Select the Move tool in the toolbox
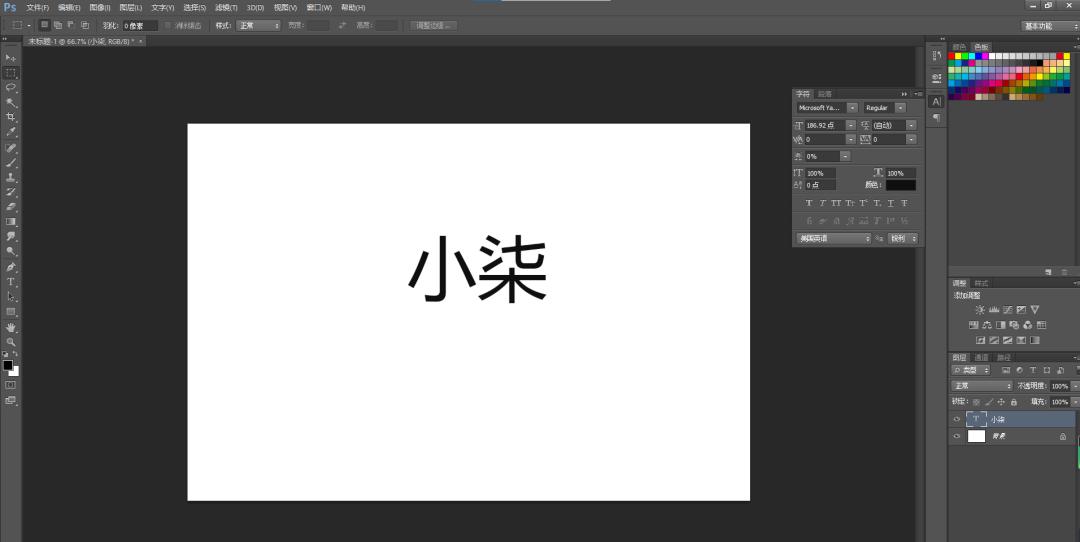Viewport: 1080px width, 542px height. coord(10,58)
